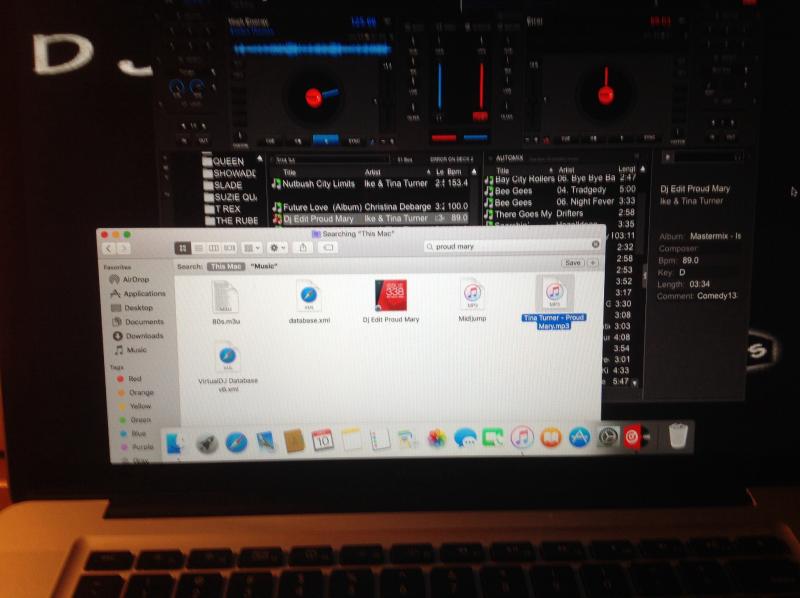Click the Finder search field

pyautogui.click(x=512, y=246)
